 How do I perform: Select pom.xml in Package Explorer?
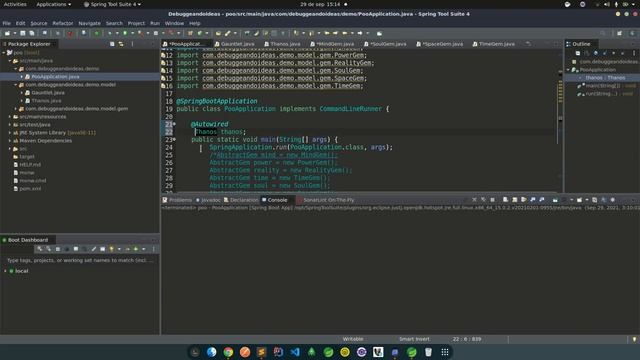(30, 189)
